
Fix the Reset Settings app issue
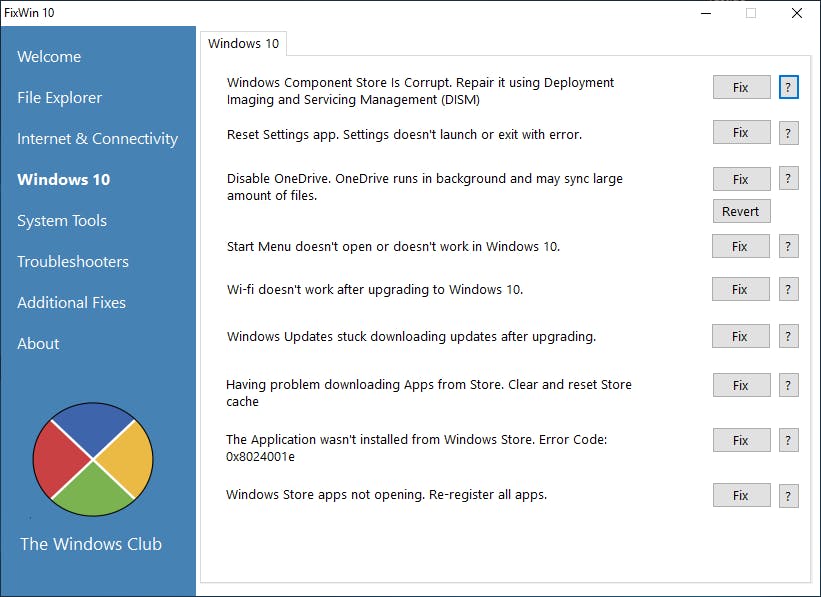tap(741, 132)
